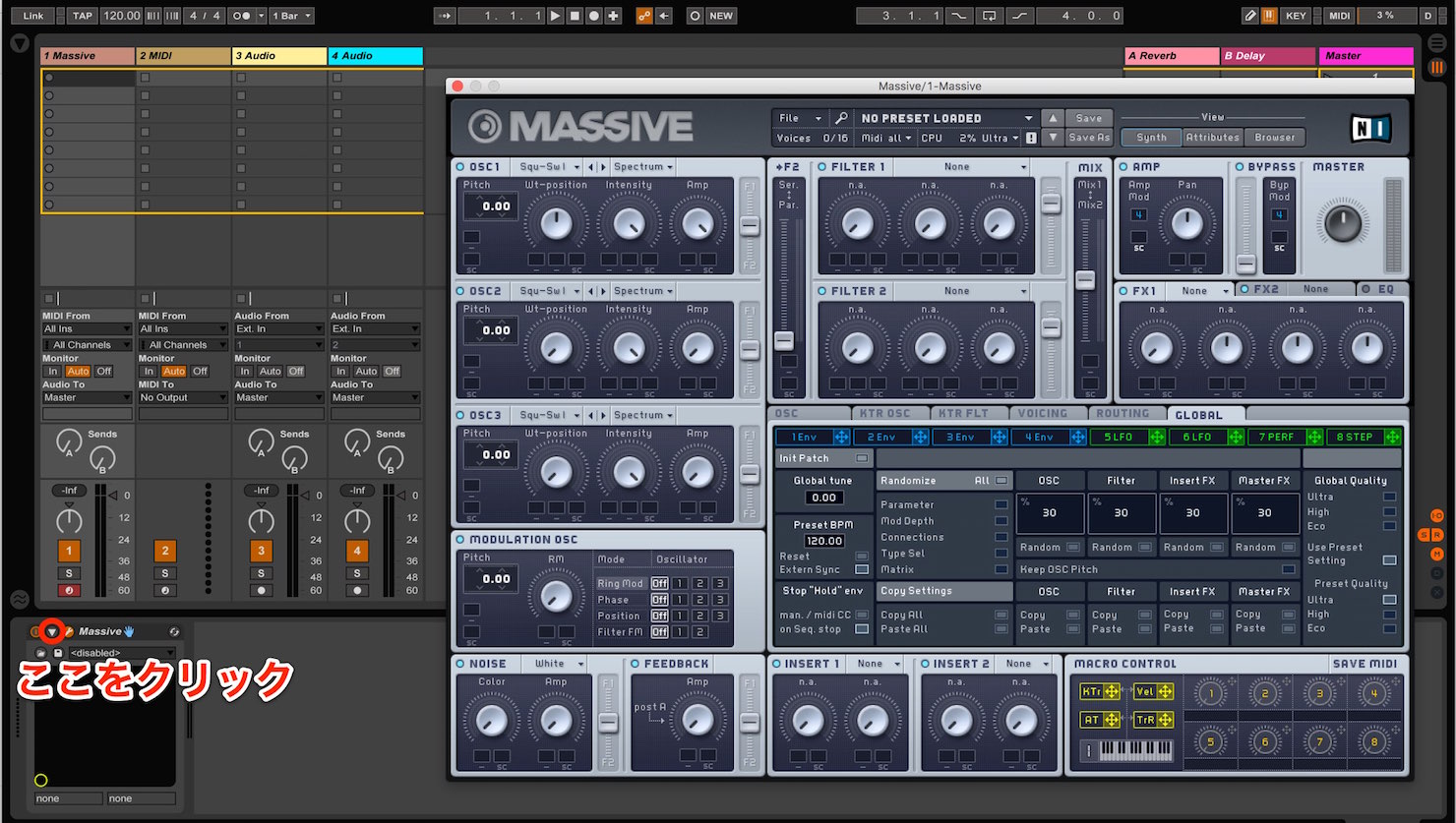Open the preset search magnifier in Massive

(840, 118)
